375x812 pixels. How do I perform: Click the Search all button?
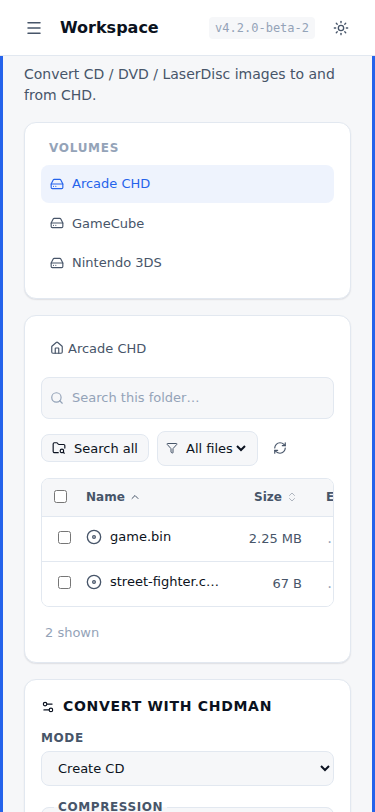[95, 448]
